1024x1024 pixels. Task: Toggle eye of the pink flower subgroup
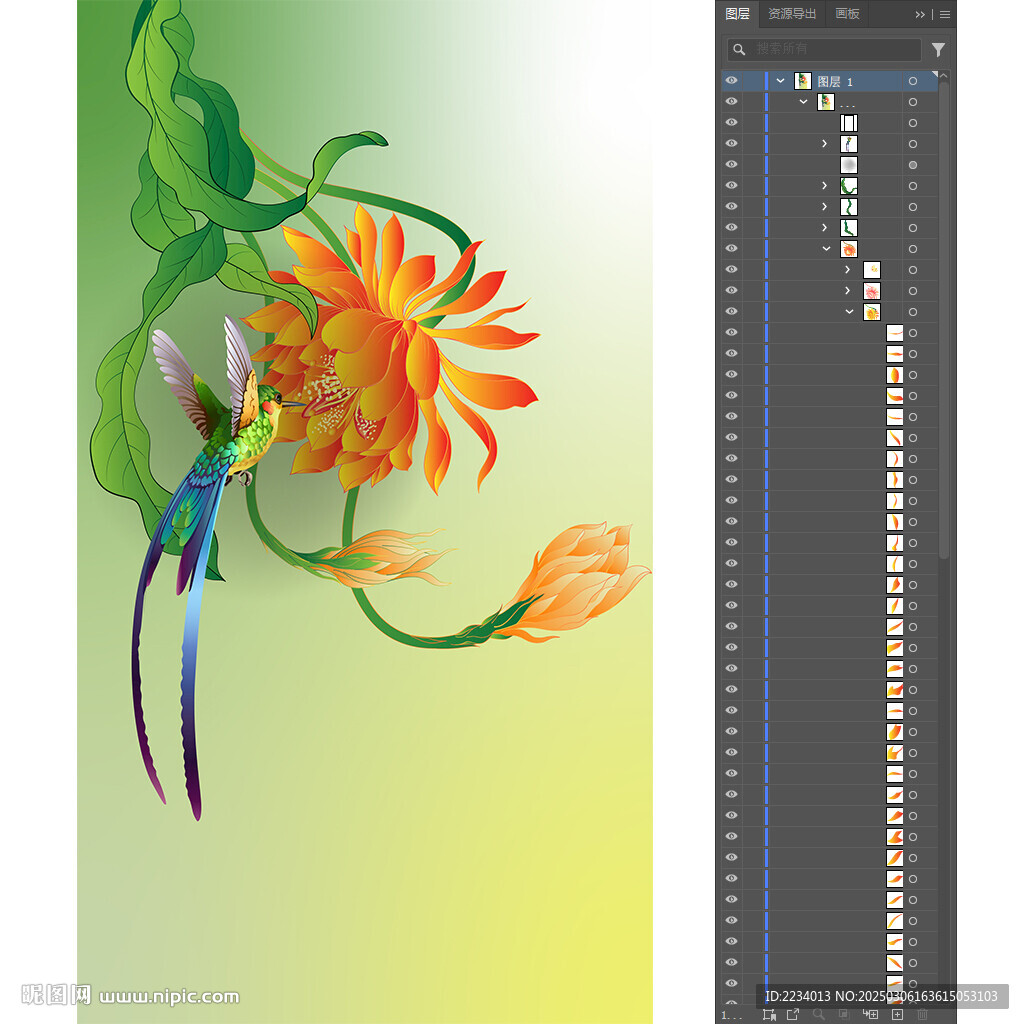(x=731, y=291)
